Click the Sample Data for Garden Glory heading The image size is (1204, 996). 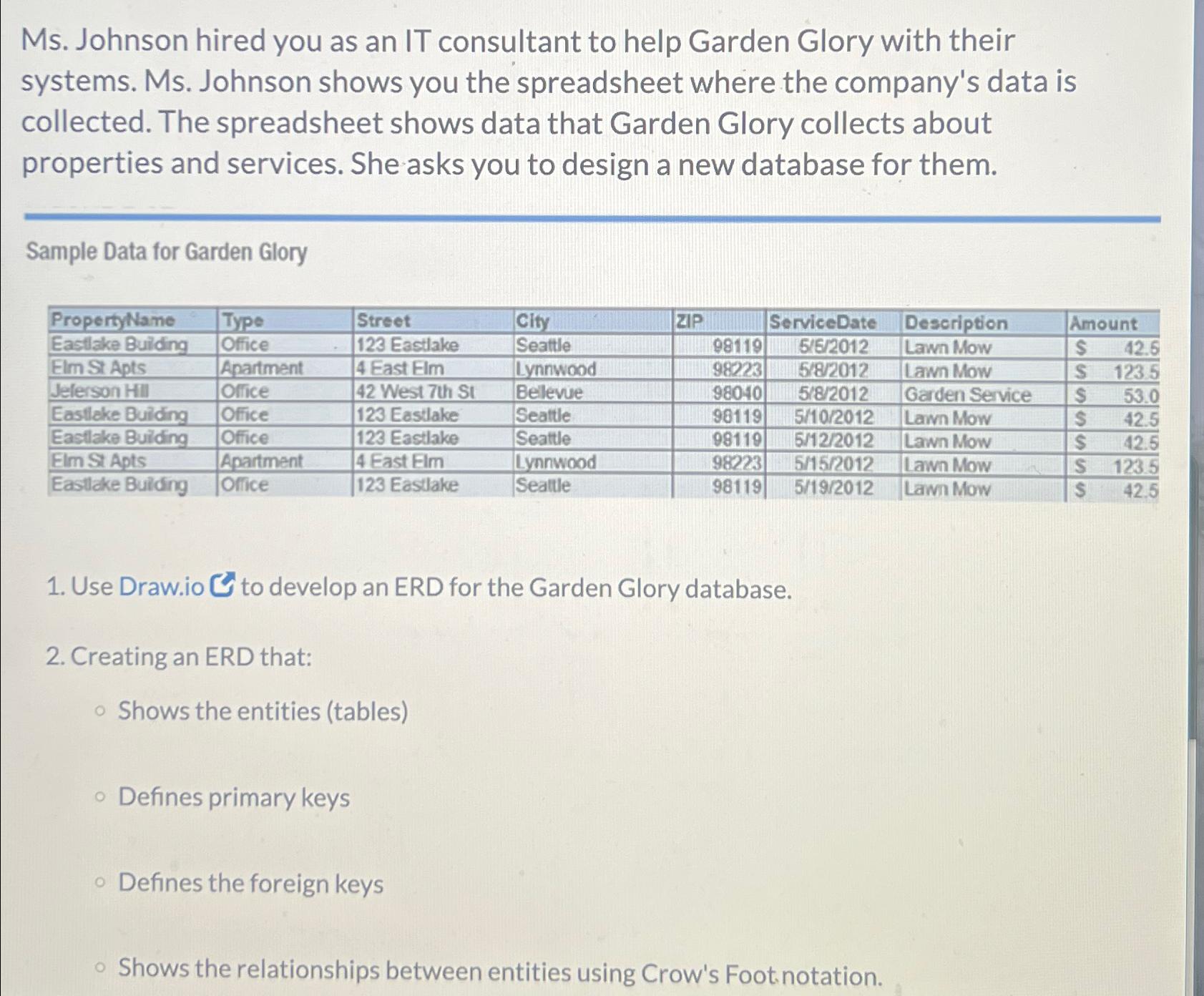click(x=165, y=251)
